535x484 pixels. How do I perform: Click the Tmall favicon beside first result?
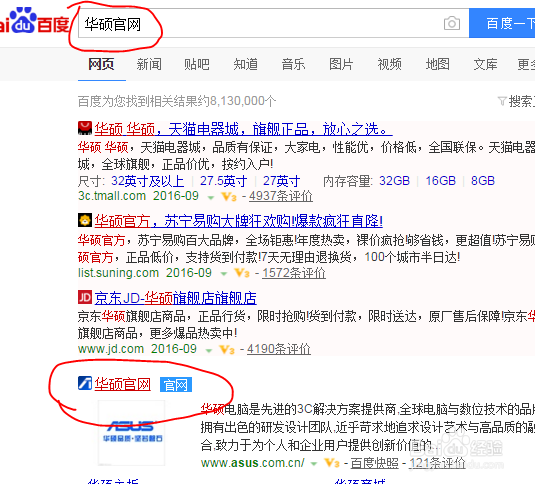pos(85,128)
